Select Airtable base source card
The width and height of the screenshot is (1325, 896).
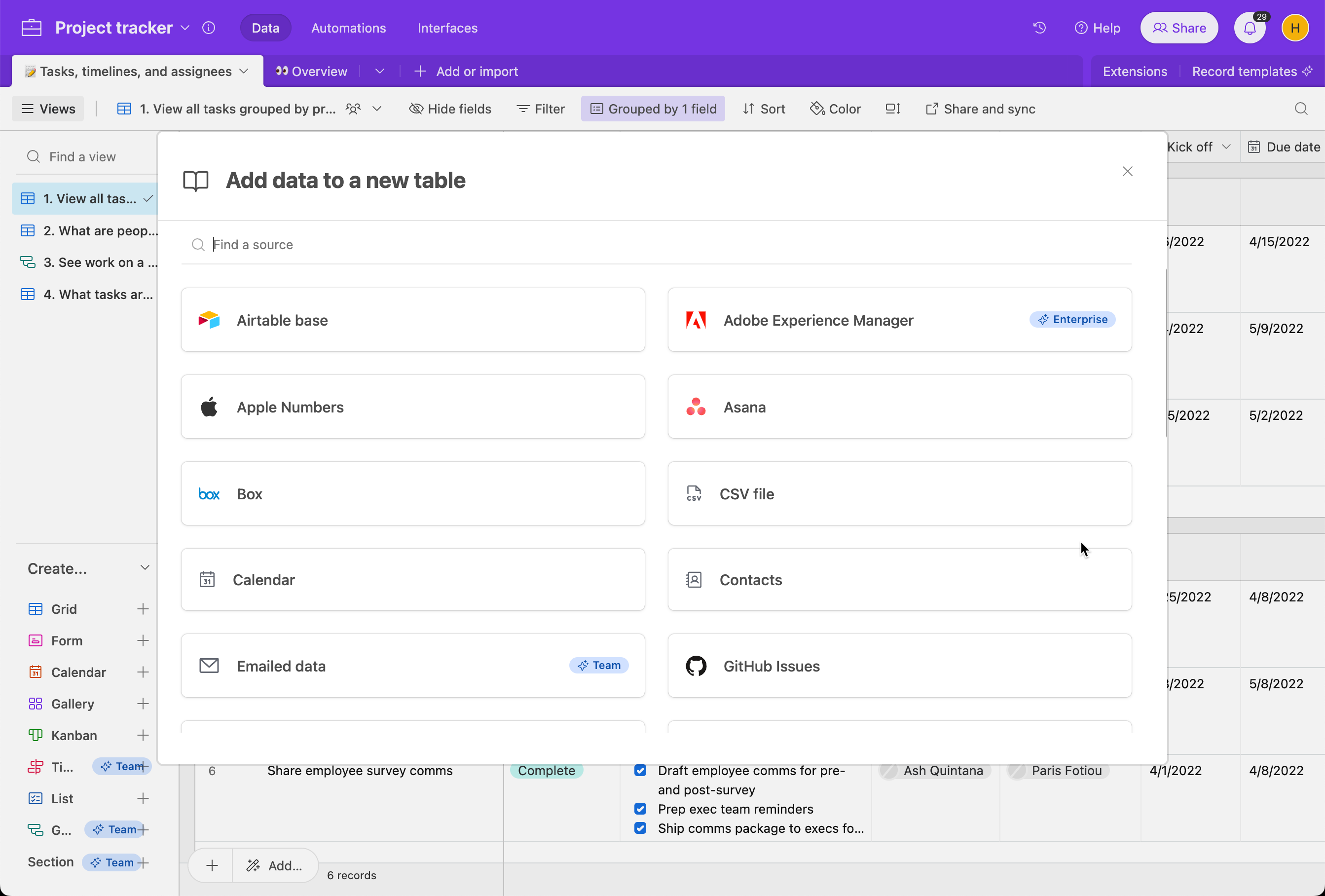pos(413,320)
